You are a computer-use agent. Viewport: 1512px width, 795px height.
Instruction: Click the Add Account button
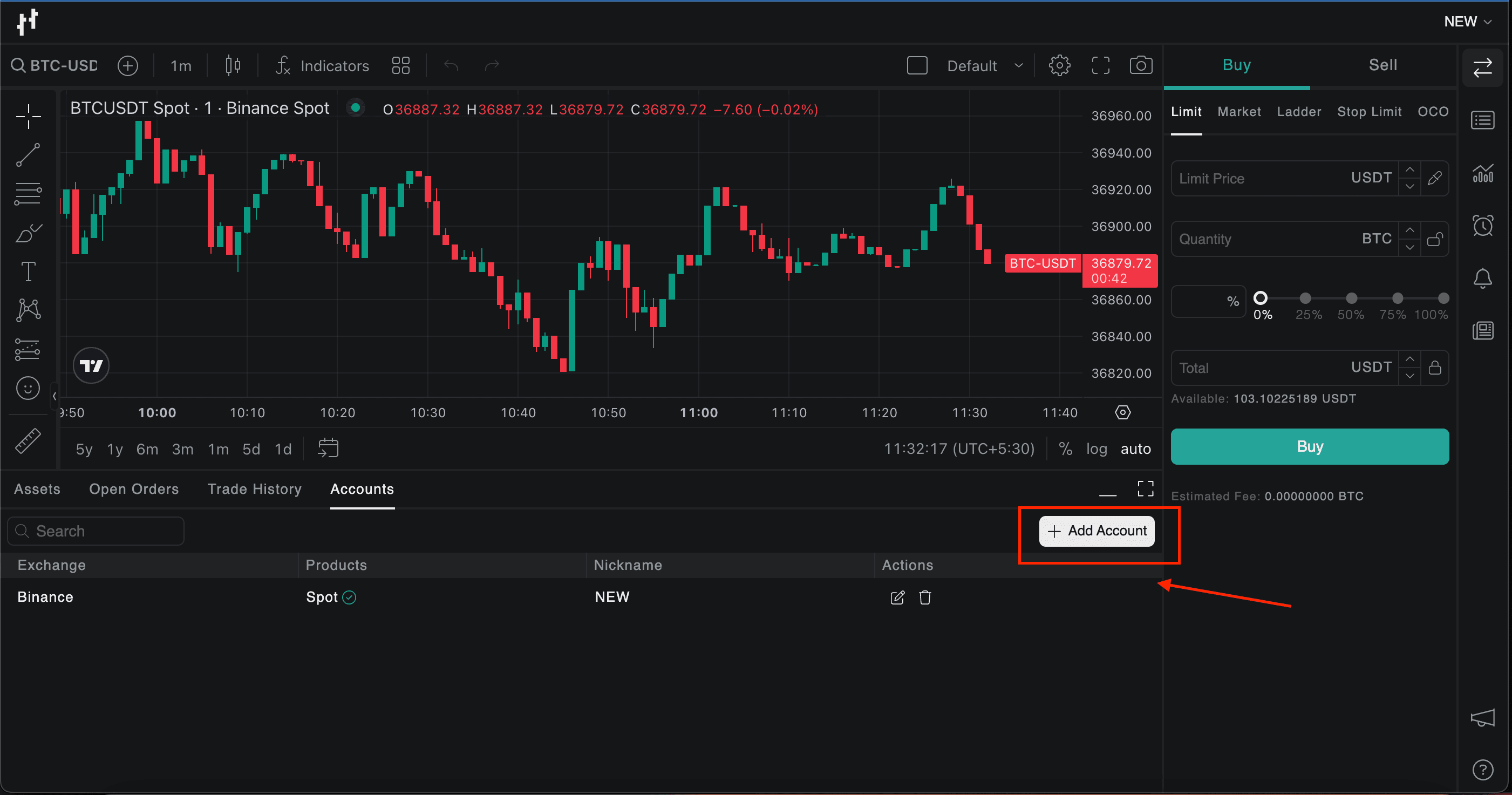coord(1096,531)
